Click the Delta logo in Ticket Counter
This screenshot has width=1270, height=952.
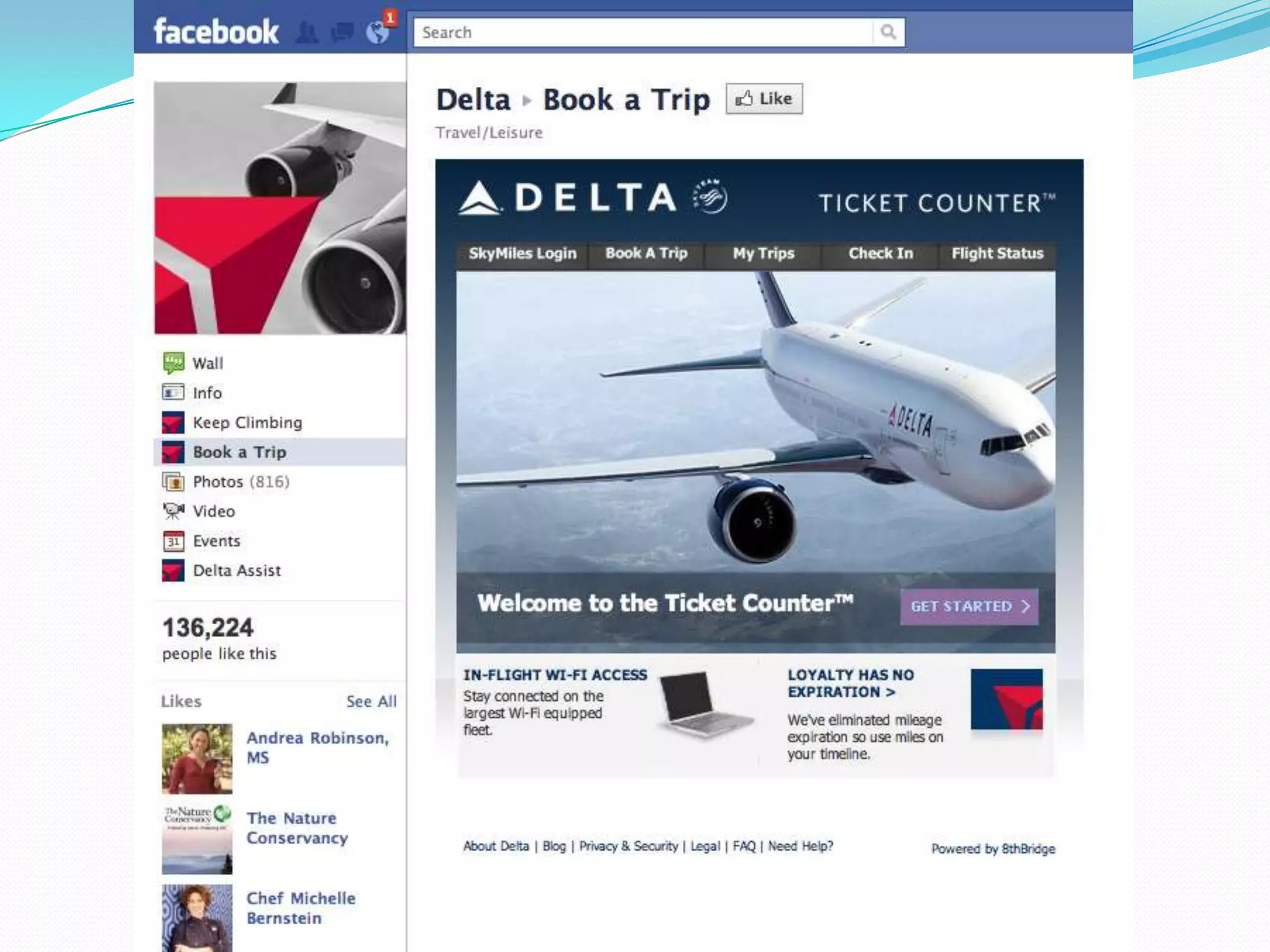567,198
